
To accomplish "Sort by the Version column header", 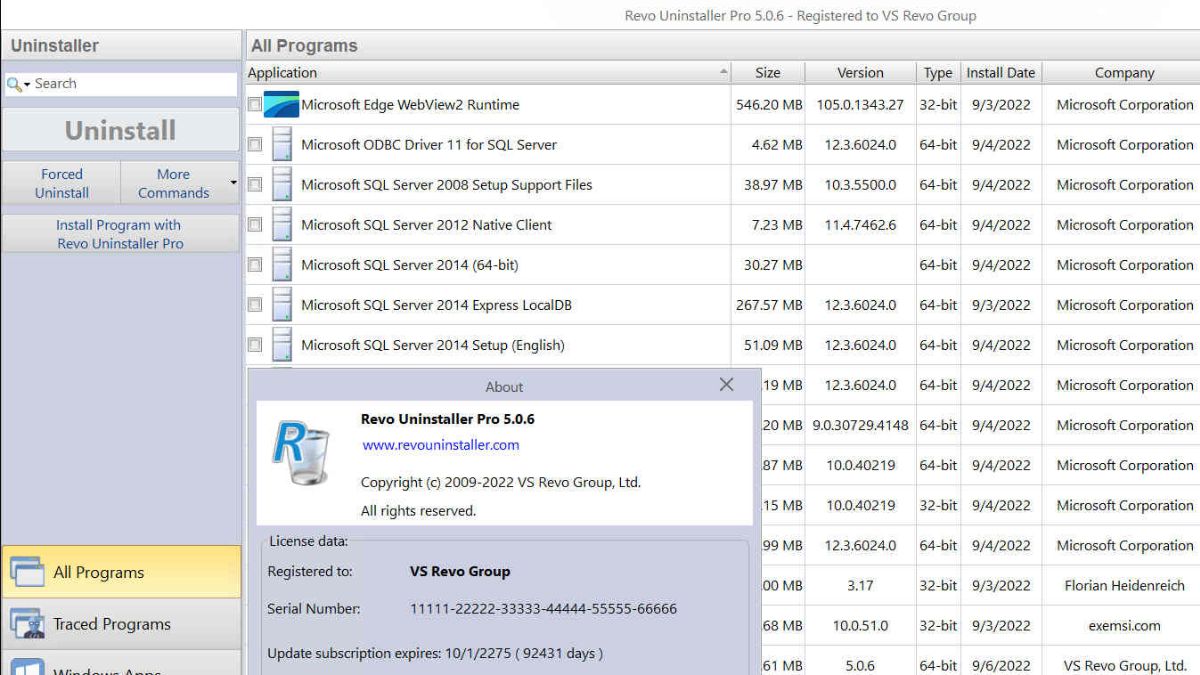I will [860, 72].
